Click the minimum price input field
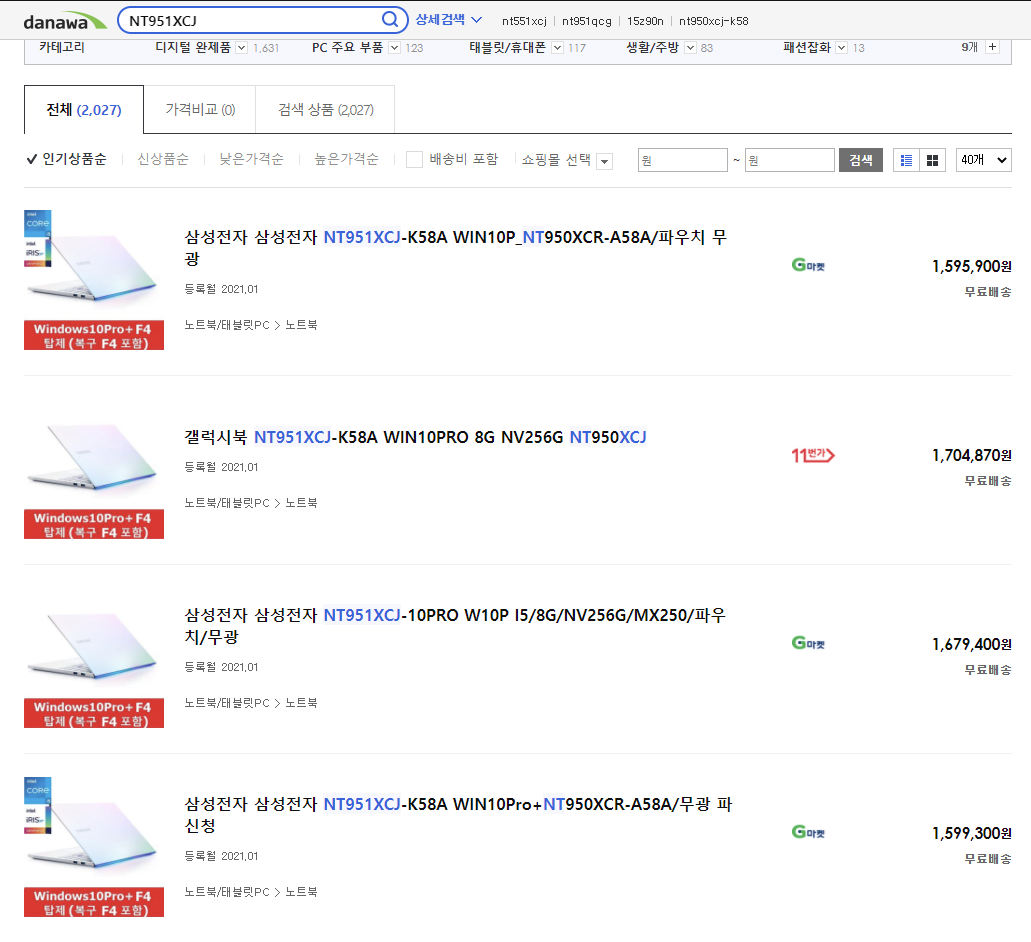1031x942 pixels. [x=683, y=160]
